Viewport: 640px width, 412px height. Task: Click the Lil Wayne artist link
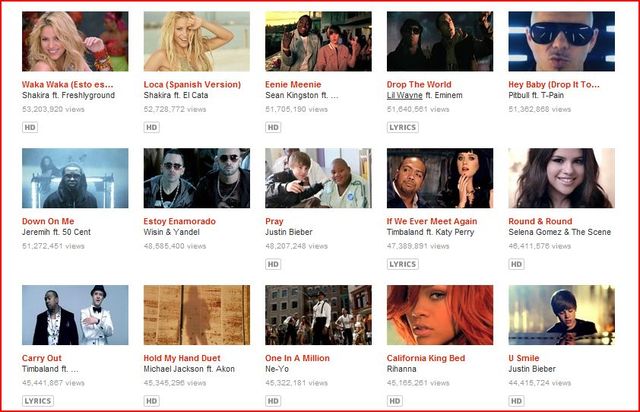coord(404,95)
